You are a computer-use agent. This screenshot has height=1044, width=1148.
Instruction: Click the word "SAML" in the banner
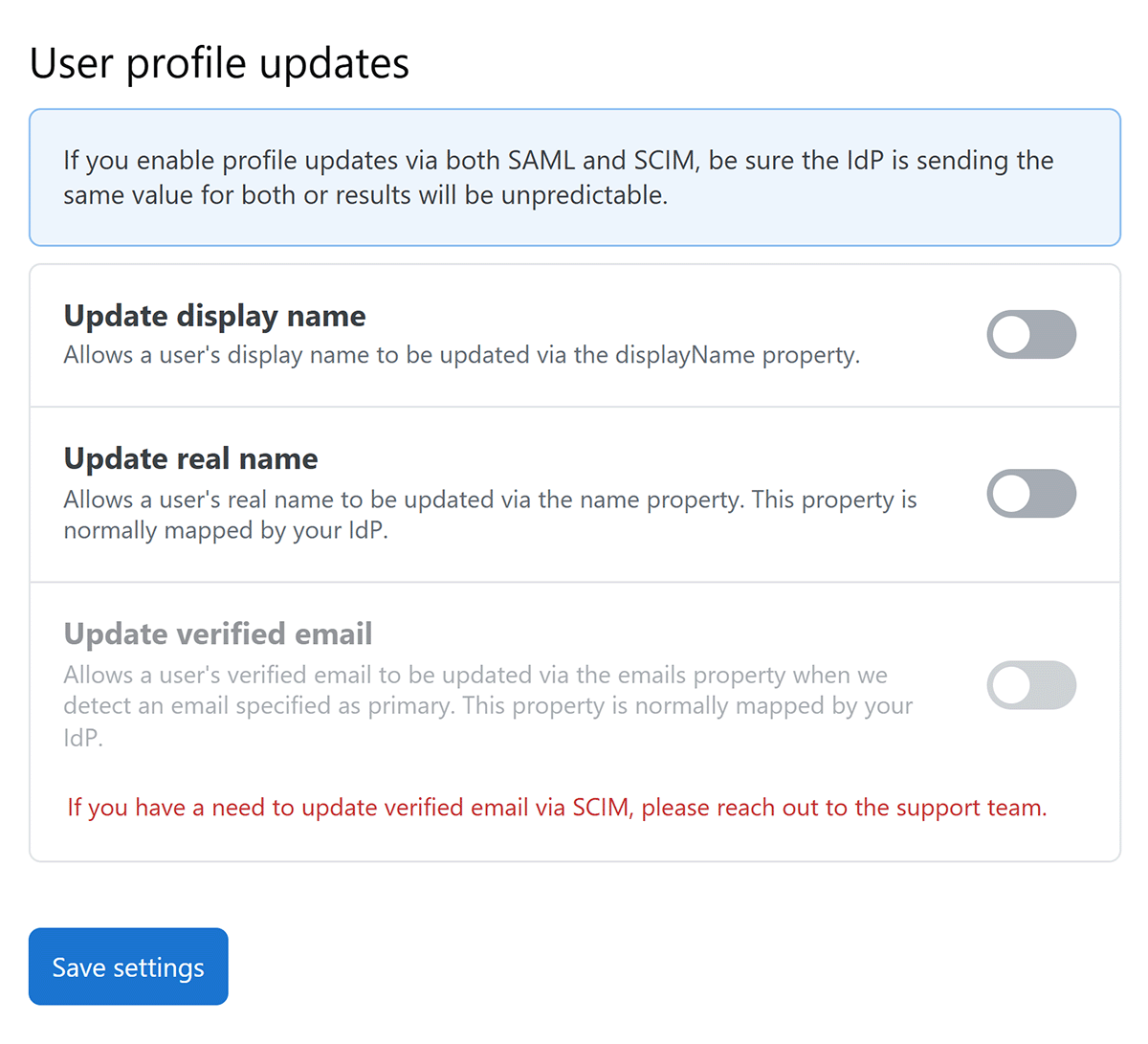pyautogui.click(x=541, y=161)
